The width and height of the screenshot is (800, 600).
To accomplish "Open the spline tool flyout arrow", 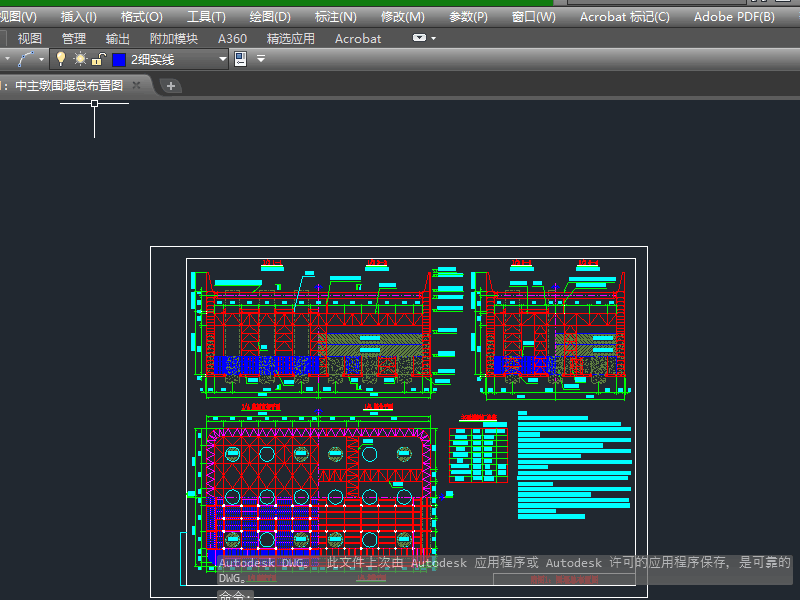I will (x=41, y=60).
